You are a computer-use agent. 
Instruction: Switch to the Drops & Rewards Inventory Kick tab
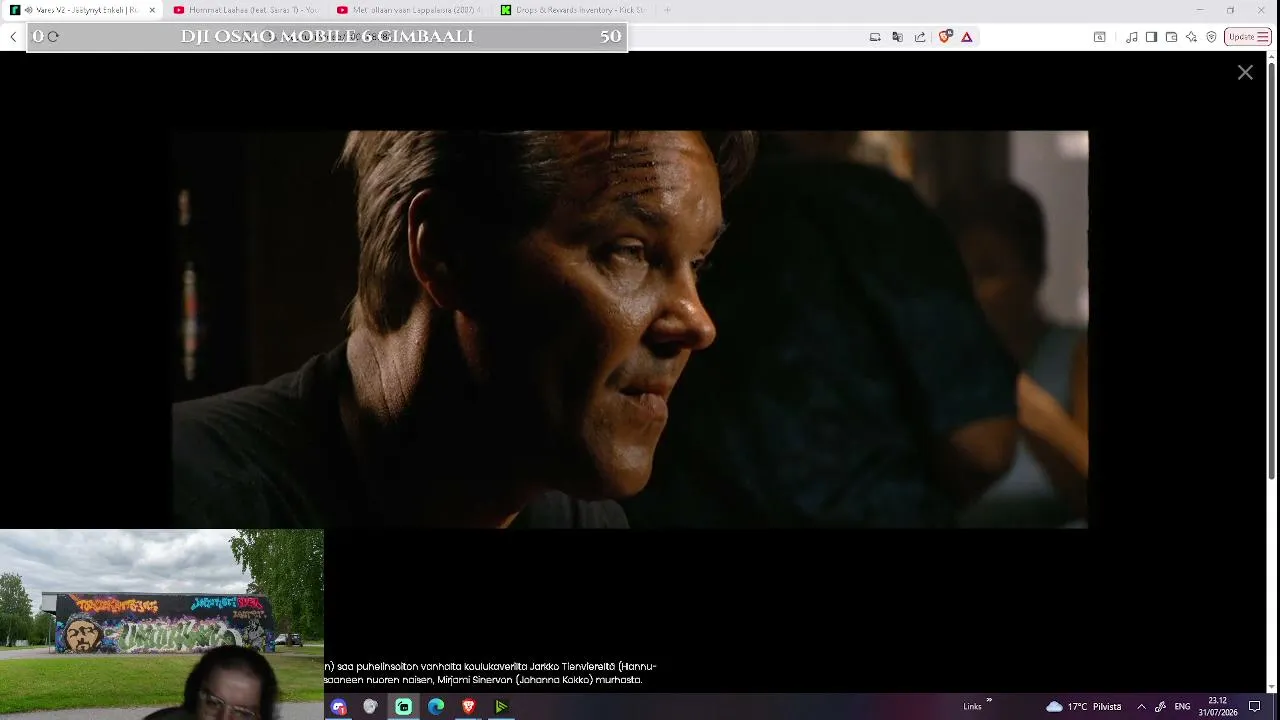[x=575, y=10]
